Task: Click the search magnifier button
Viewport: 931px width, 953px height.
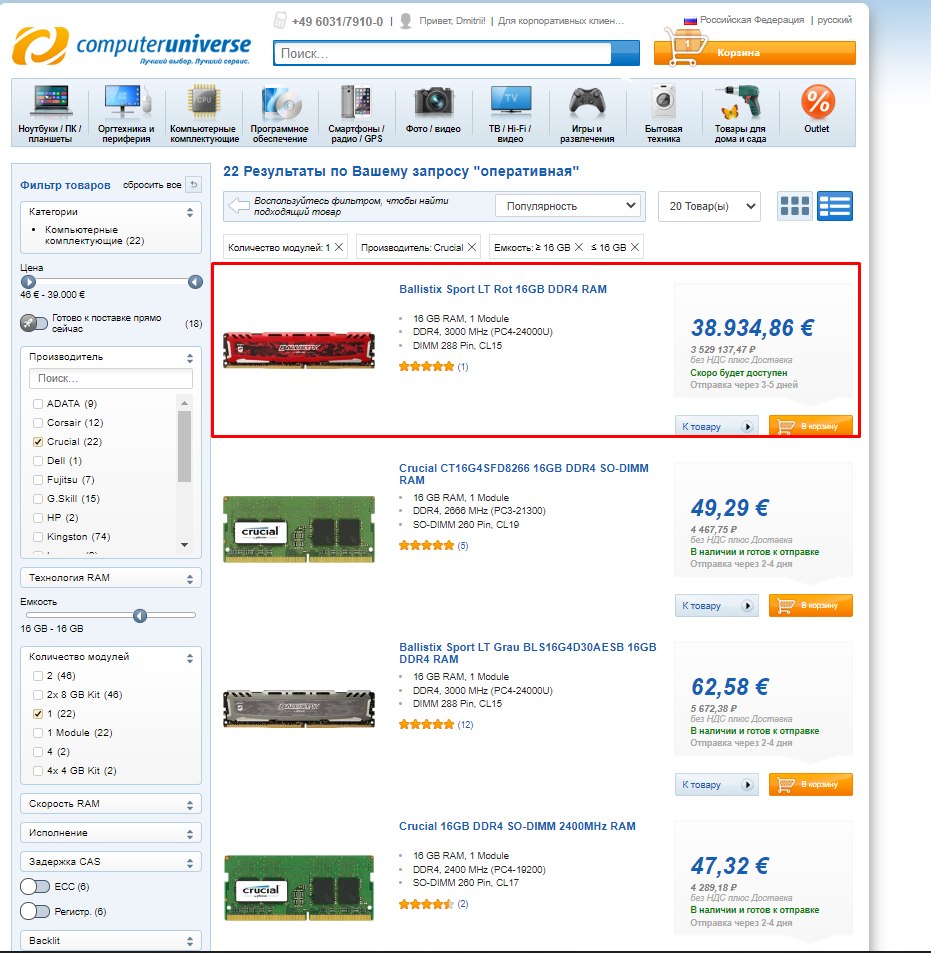Action: (625, 53)
